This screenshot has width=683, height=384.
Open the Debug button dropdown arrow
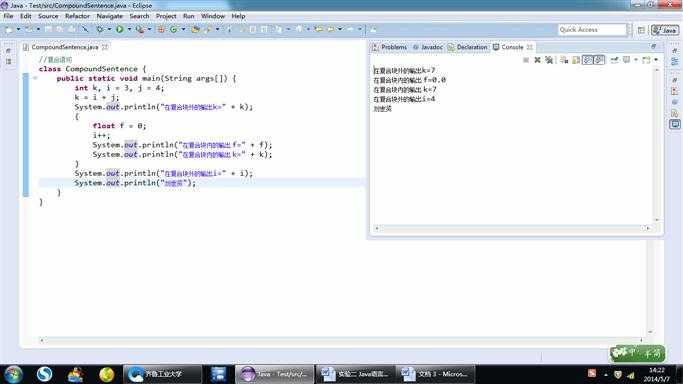click(x=109, y=29)
